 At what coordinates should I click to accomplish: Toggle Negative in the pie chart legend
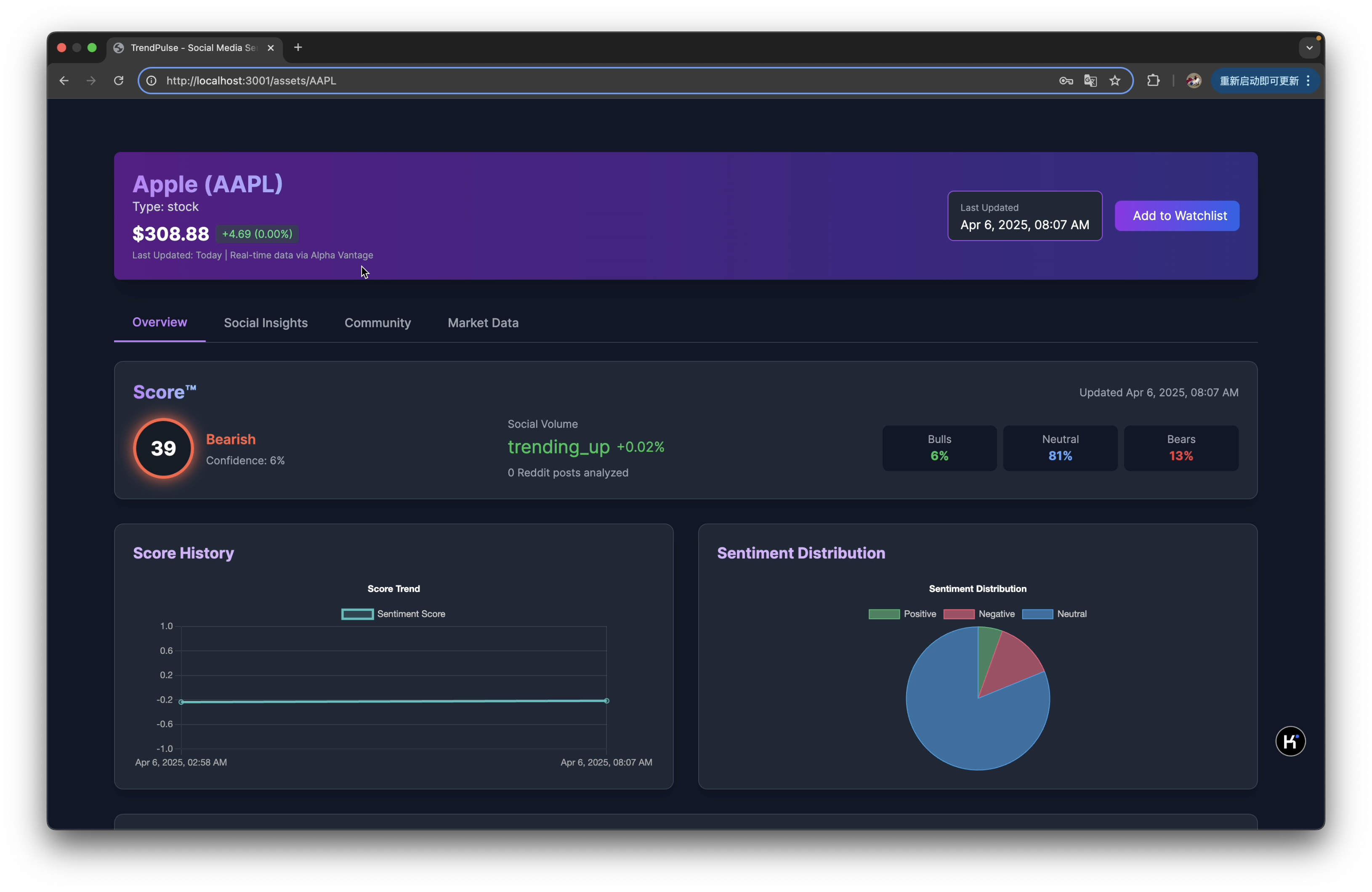point(979,614)
